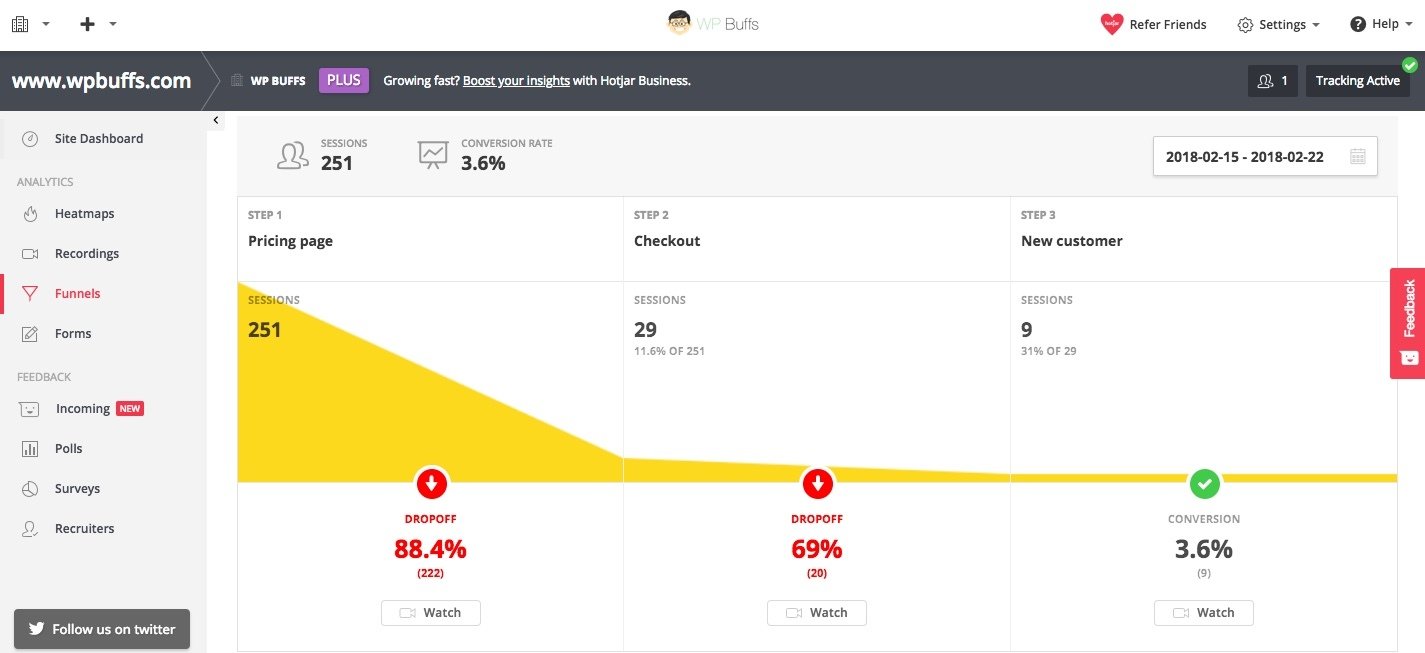Expand the dropdown arrow beside the building icon
The width and height of the screenshot is (1425, 653).
(46, 24)
